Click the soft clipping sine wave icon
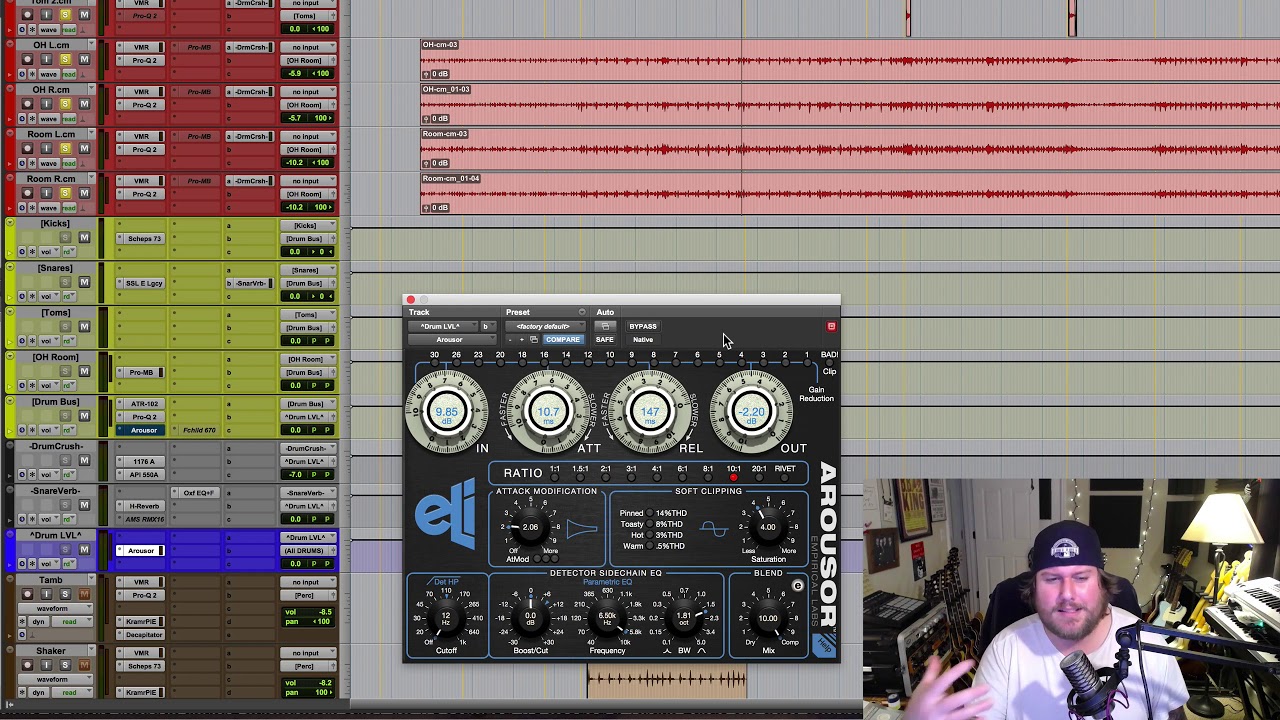The height and width of the screenshot is (720, 1280). [714, 529]
